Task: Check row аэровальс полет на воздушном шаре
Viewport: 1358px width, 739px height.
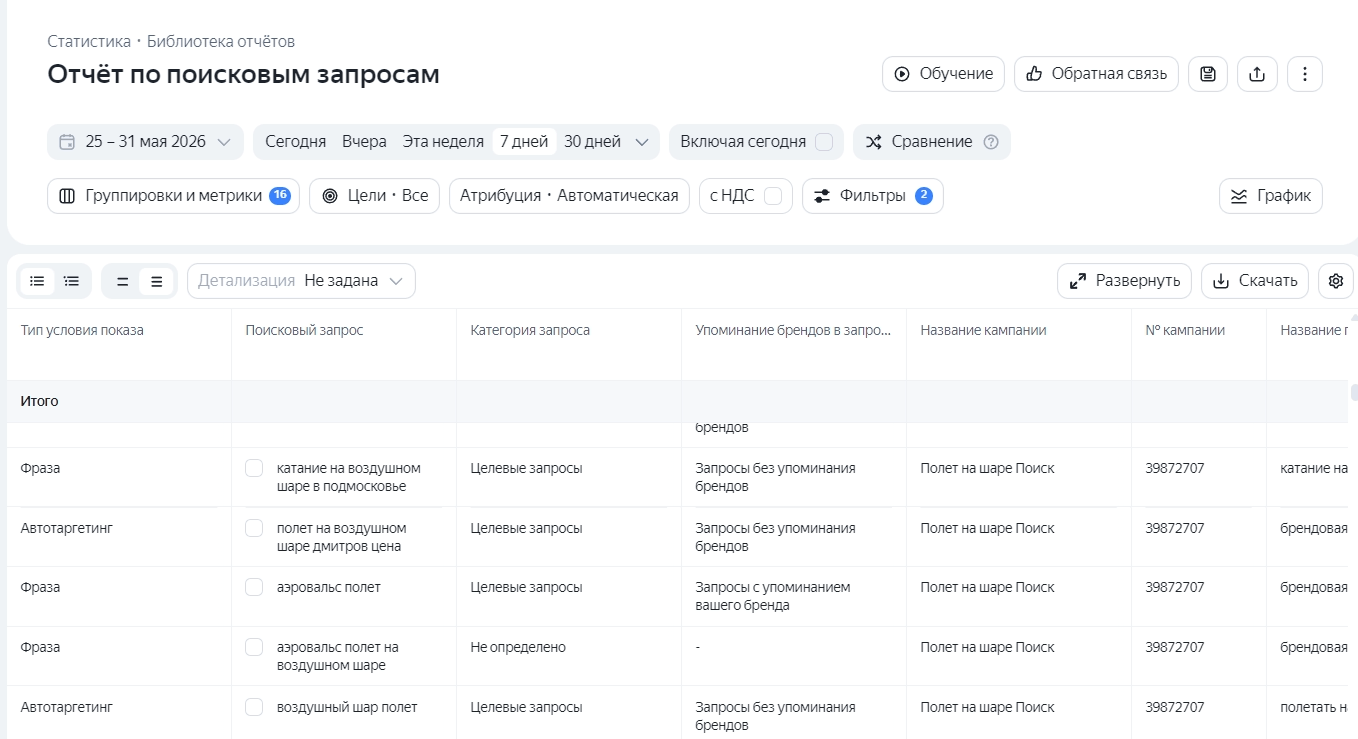Action: [x=254, y=647]
